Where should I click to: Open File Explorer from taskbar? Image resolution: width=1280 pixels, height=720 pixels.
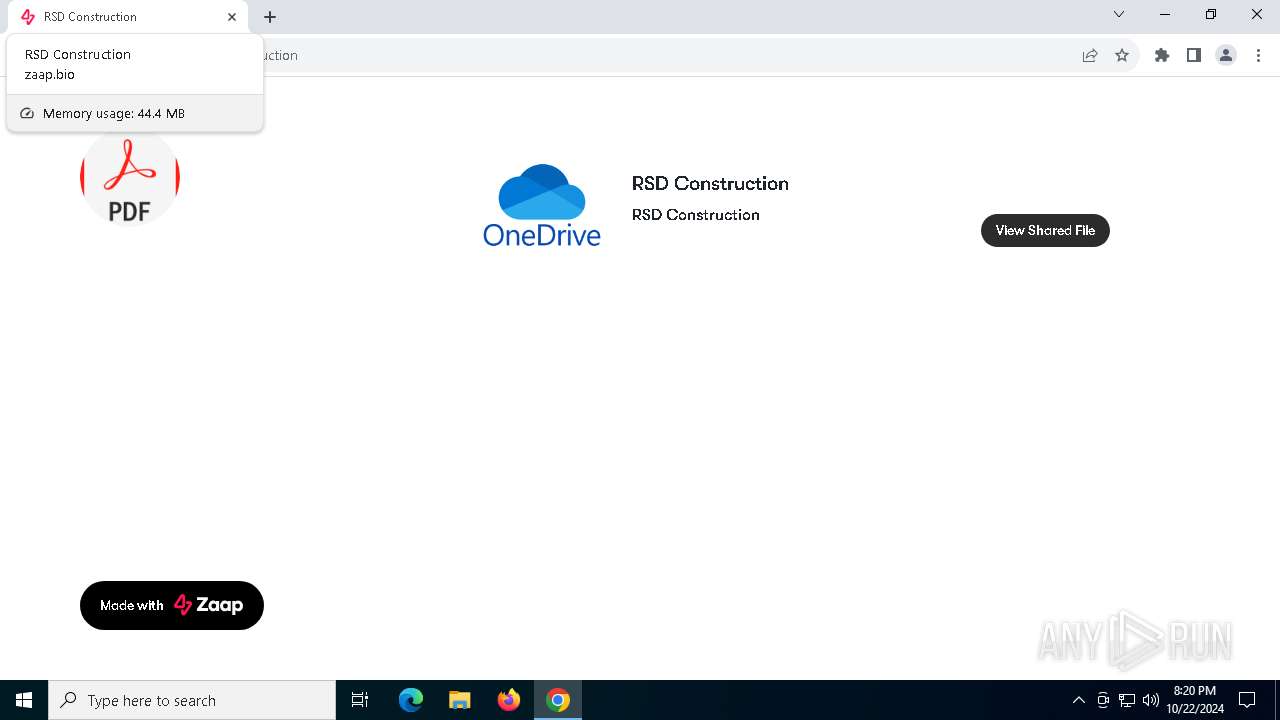[x=460, y=700]
